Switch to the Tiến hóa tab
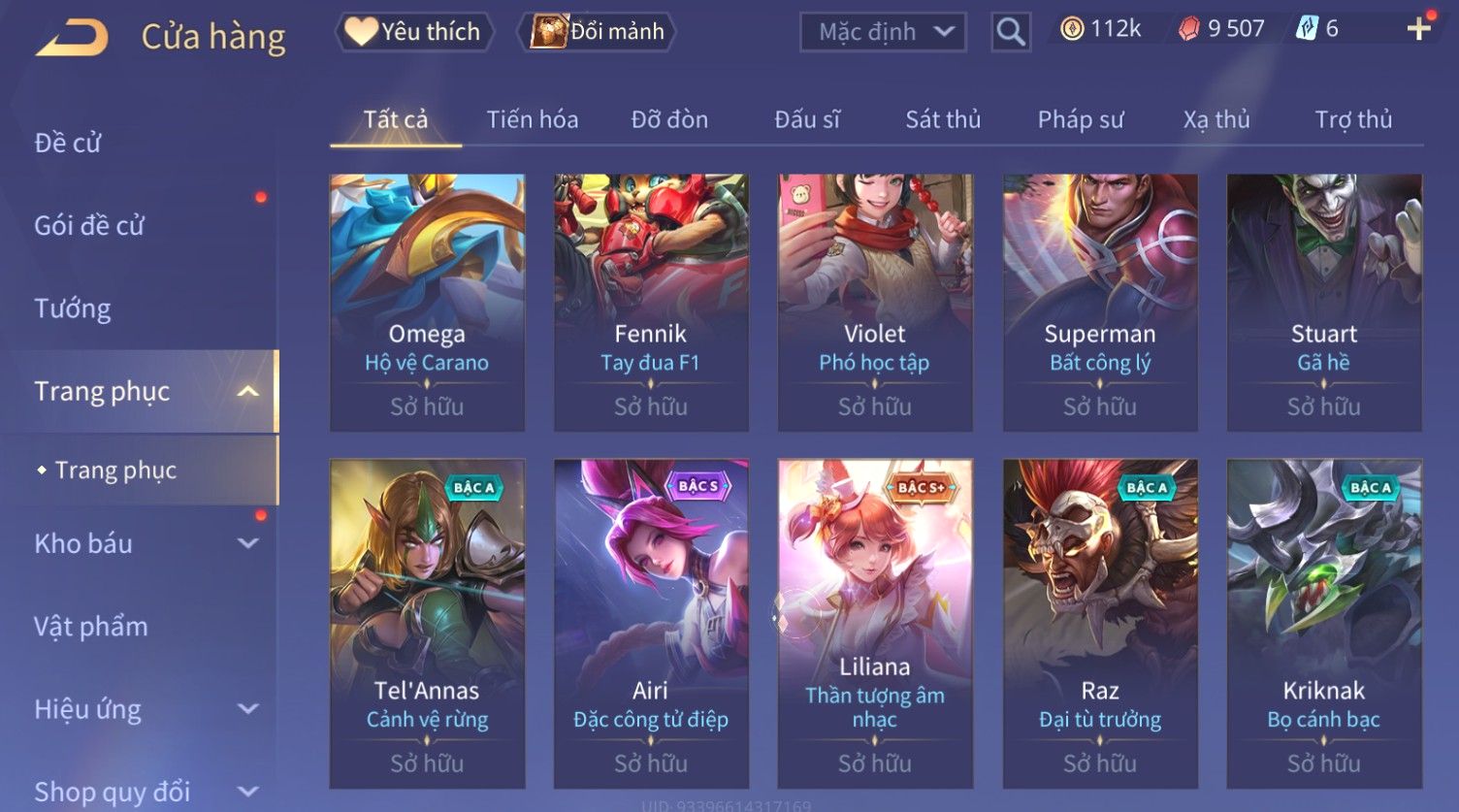 (x=532, y=119)
